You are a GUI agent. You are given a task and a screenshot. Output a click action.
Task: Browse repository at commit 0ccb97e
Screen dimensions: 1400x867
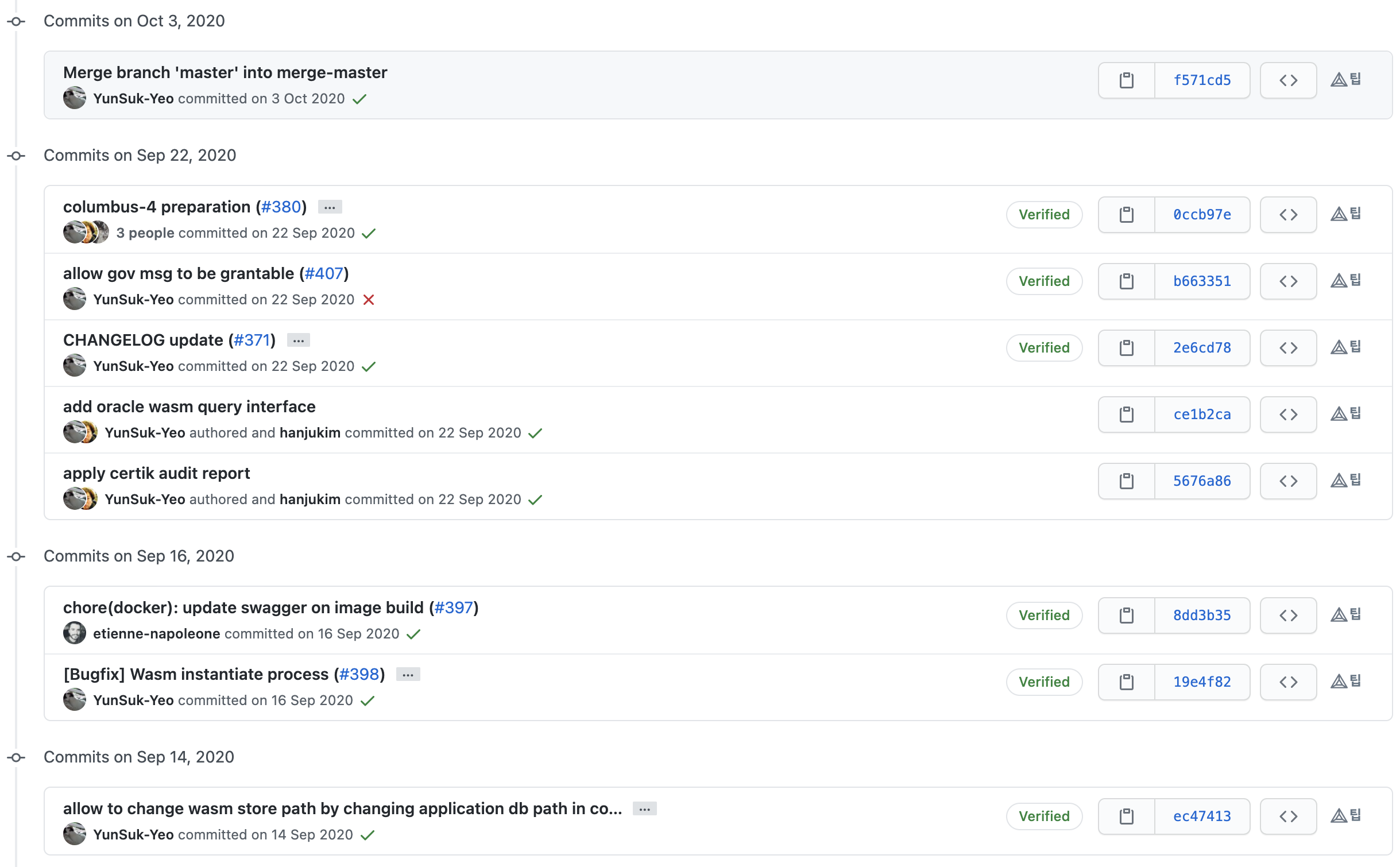tap(1288, 215)
